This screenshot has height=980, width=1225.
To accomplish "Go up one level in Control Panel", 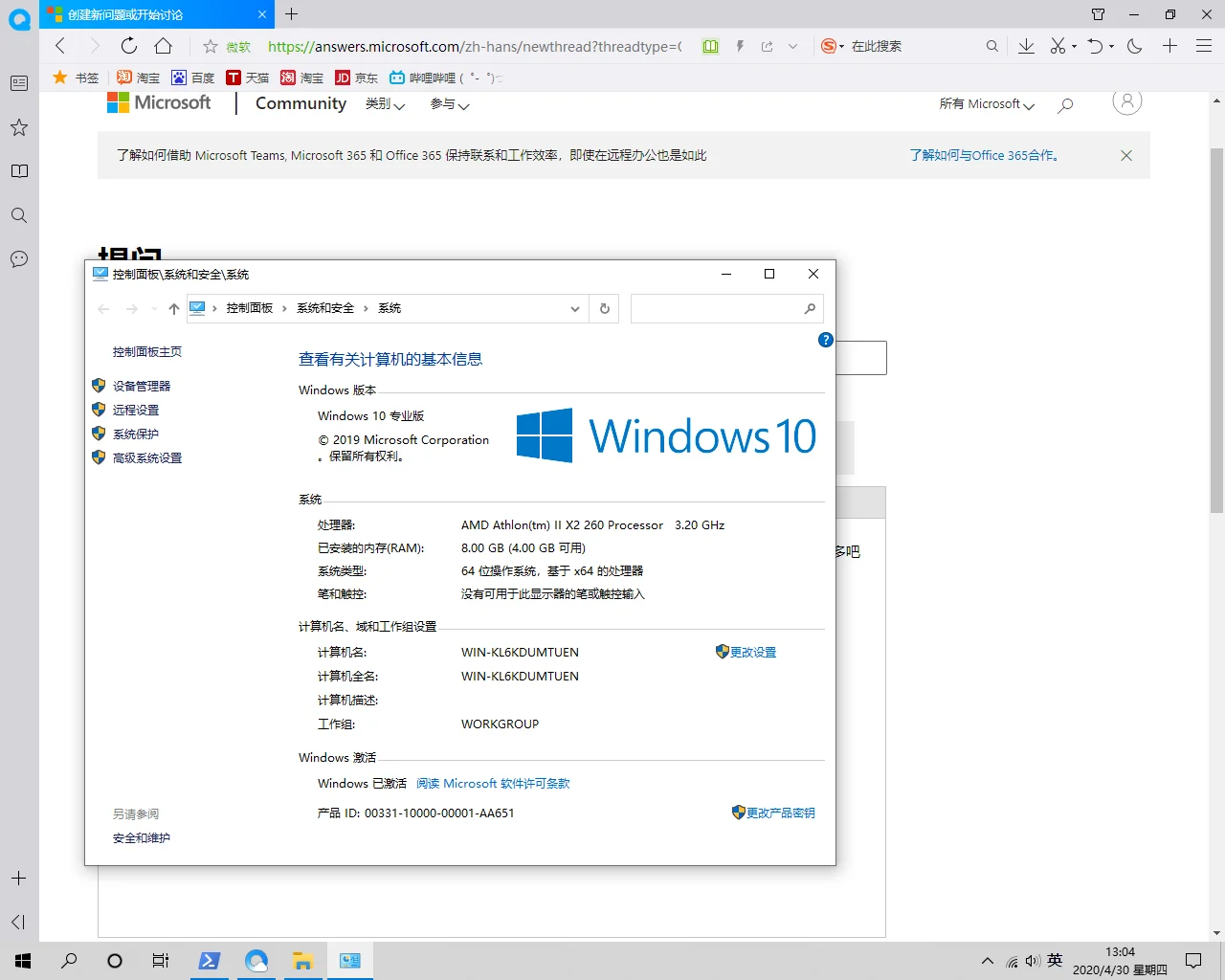I will [174, 308].
